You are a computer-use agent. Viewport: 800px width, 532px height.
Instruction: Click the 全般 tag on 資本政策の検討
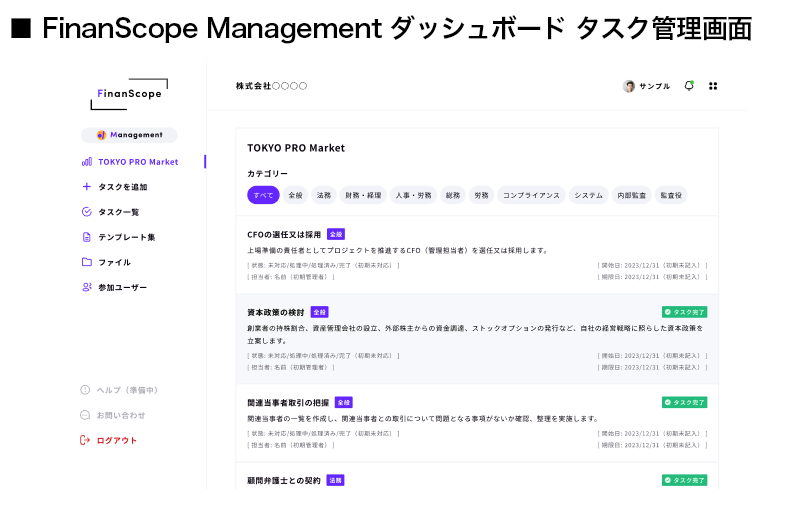319,312
